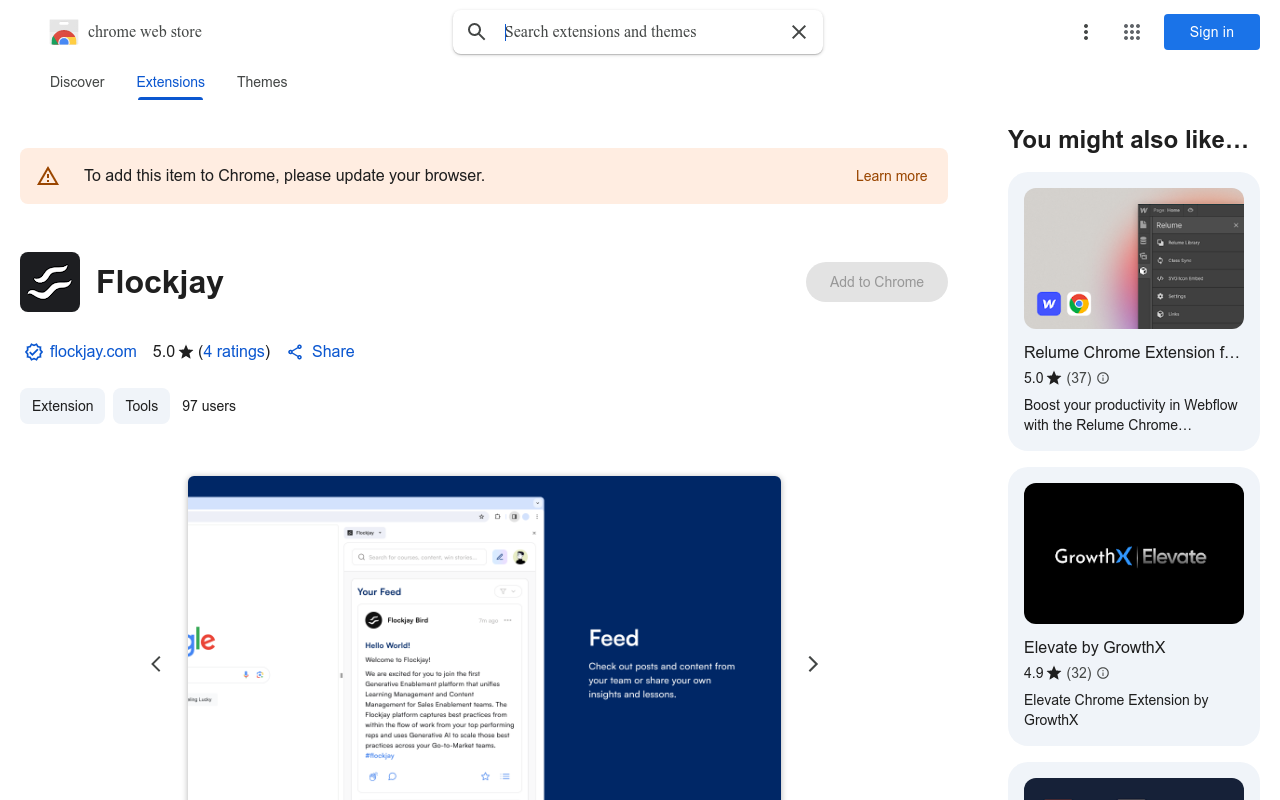Image resolution: width=1280 pixels, height=800 pixels.
Task: Focus the Search extensions and themes field
Action: [x=640, y=32]
